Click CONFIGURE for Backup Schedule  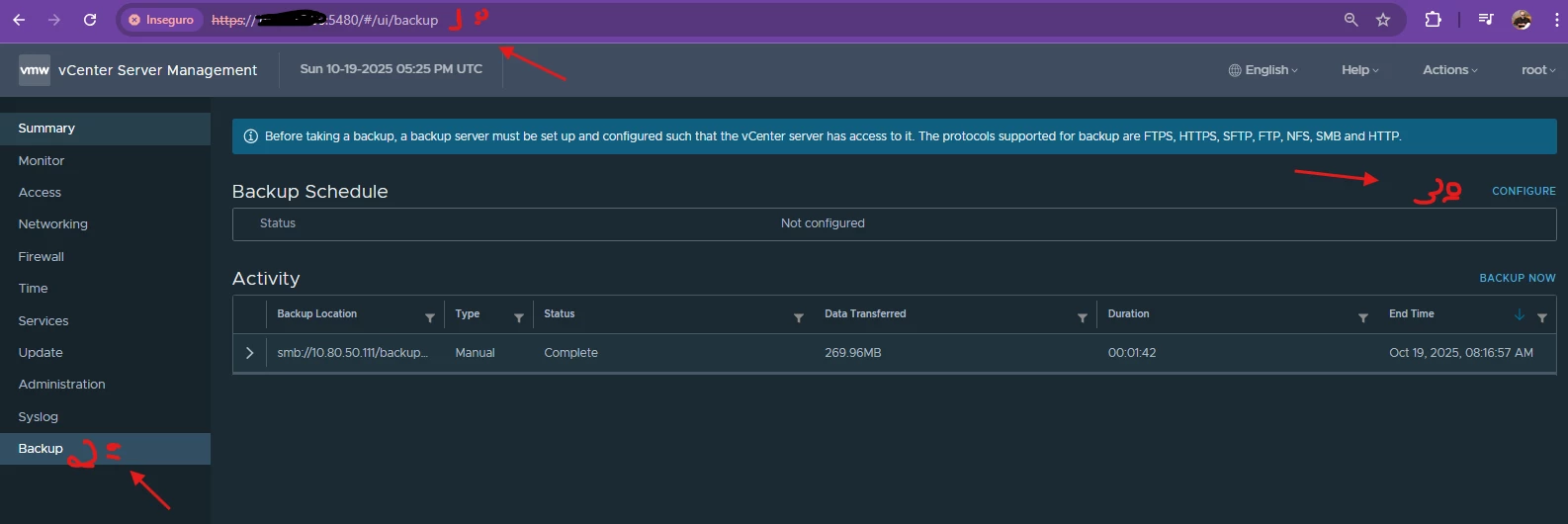(x=1524, y=191)
